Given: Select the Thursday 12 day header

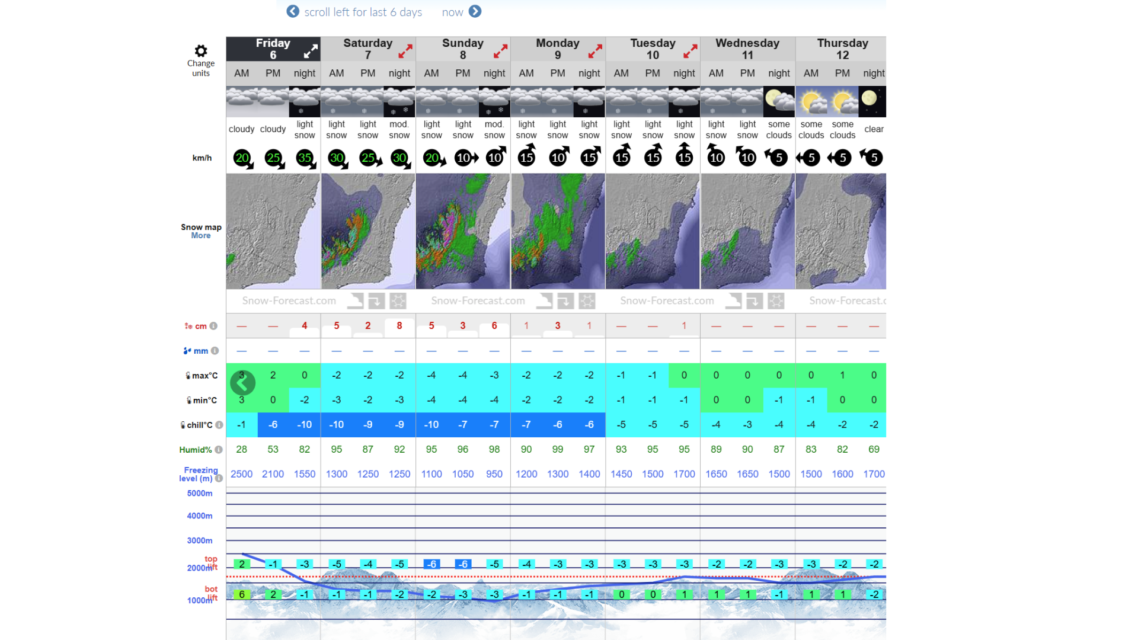Looking at the screenshot, I should (842, 49).
